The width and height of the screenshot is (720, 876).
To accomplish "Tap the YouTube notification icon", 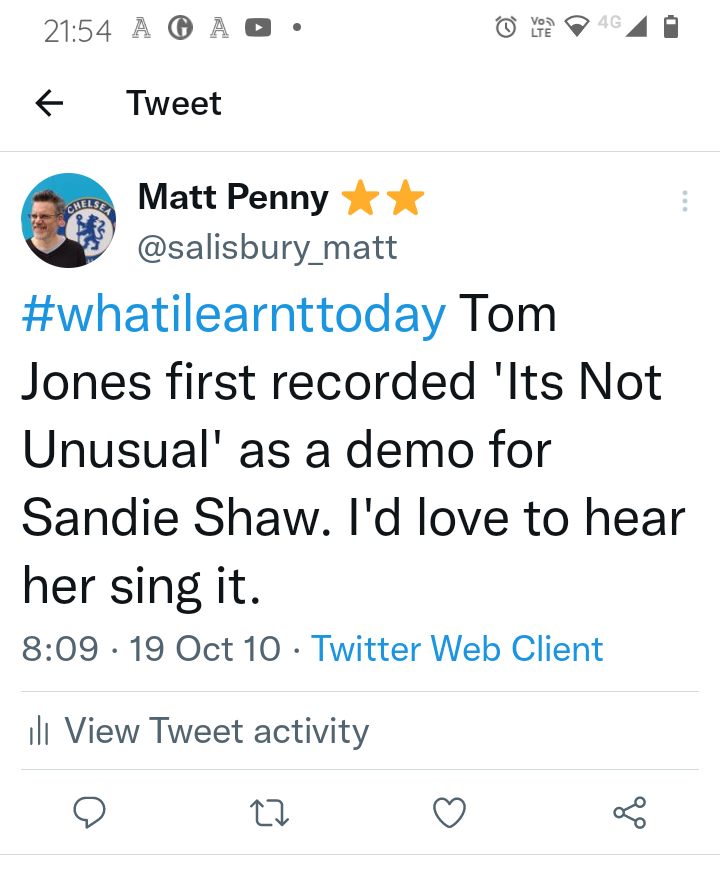I will [x=258, y=29].
